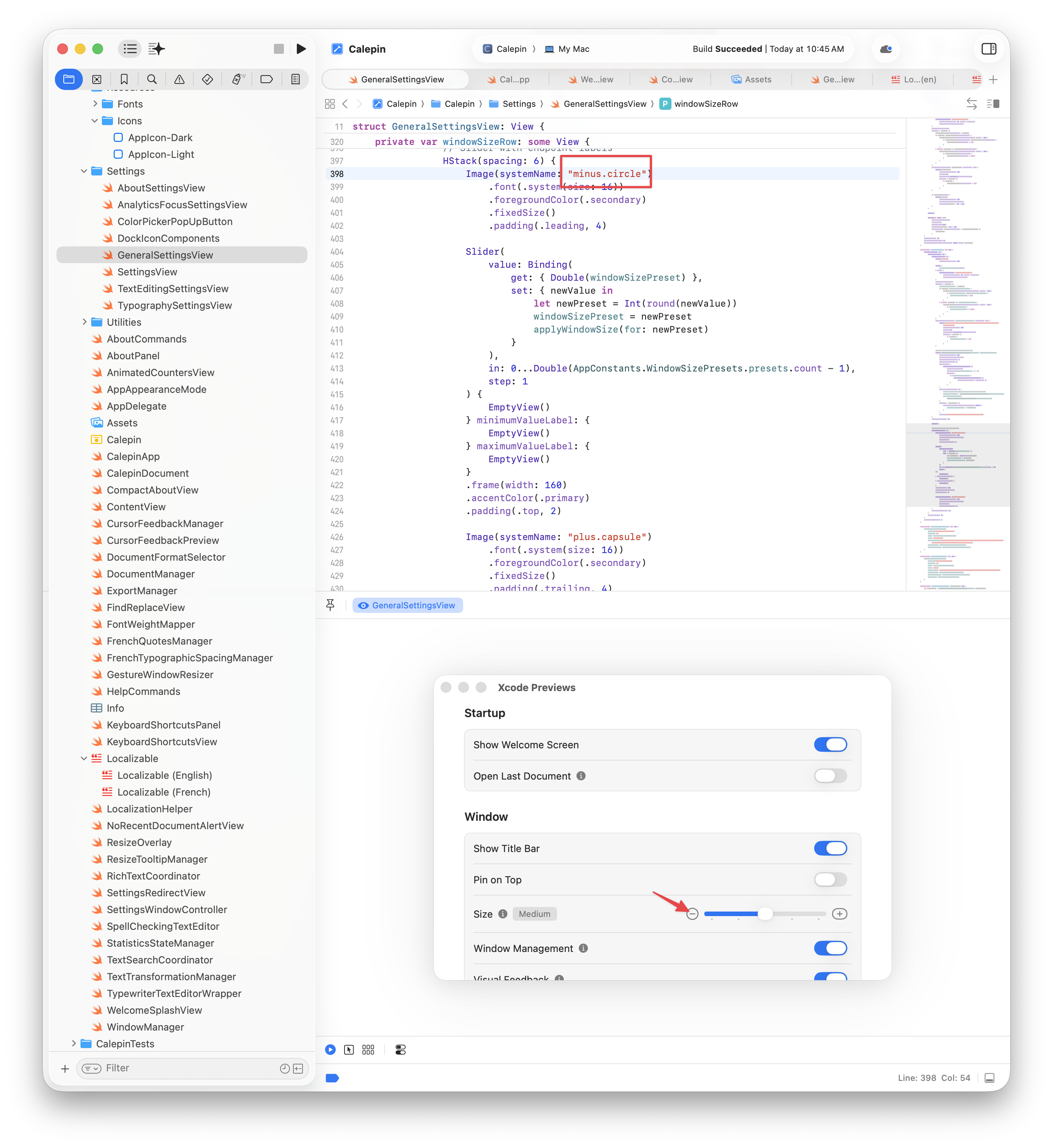The image size is (1053, 1148).
Task: Click the minus circle size icon
Action: point(692,914)
